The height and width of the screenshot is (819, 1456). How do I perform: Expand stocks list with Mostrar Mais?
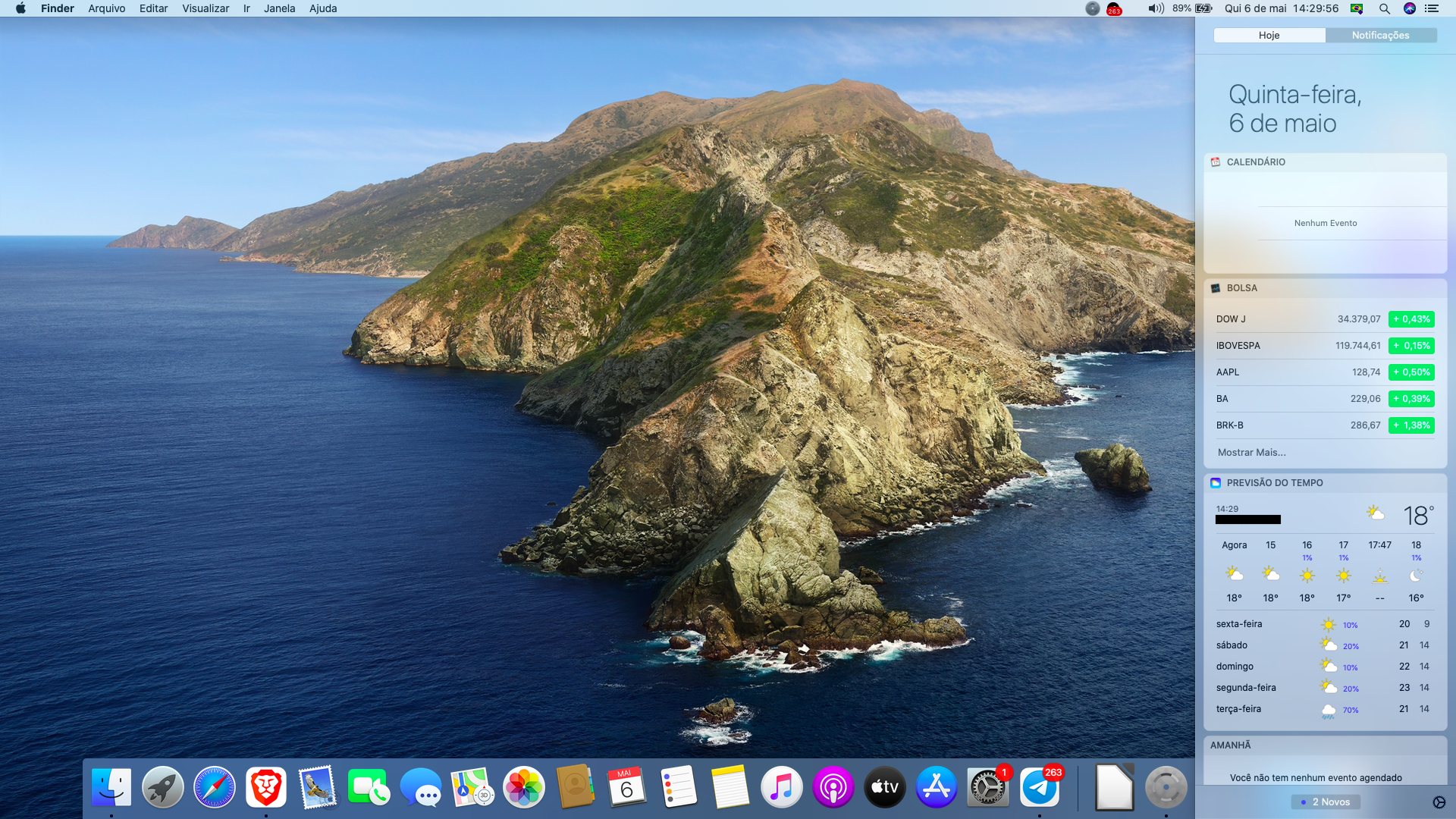[x=1251, y=453]
